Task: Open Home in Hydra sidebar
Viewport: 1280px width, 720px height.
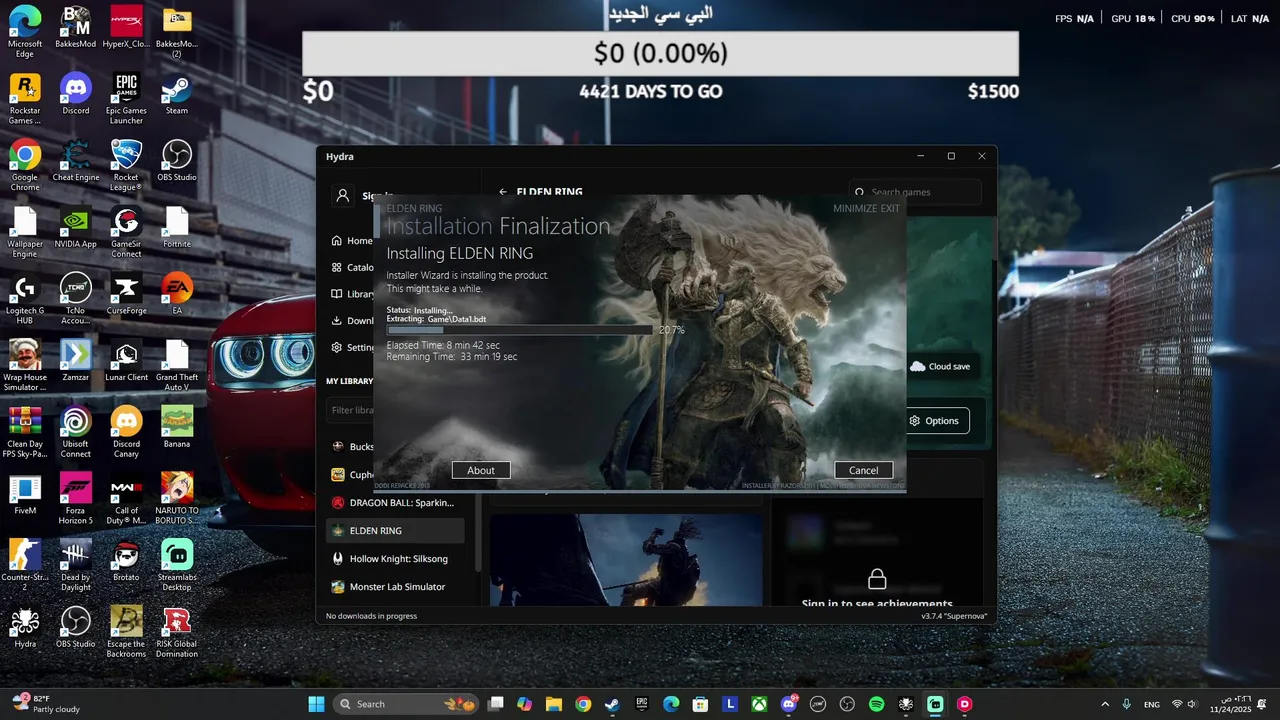Action: pyautogui.click(x=352, y=241)
